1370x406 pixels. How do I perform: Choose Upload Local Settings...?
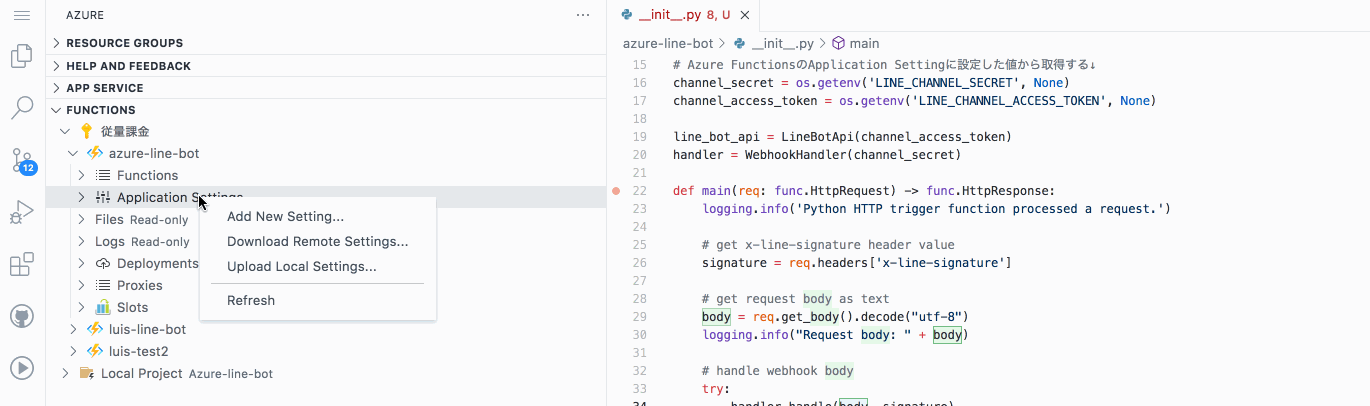tap(302, 266)
